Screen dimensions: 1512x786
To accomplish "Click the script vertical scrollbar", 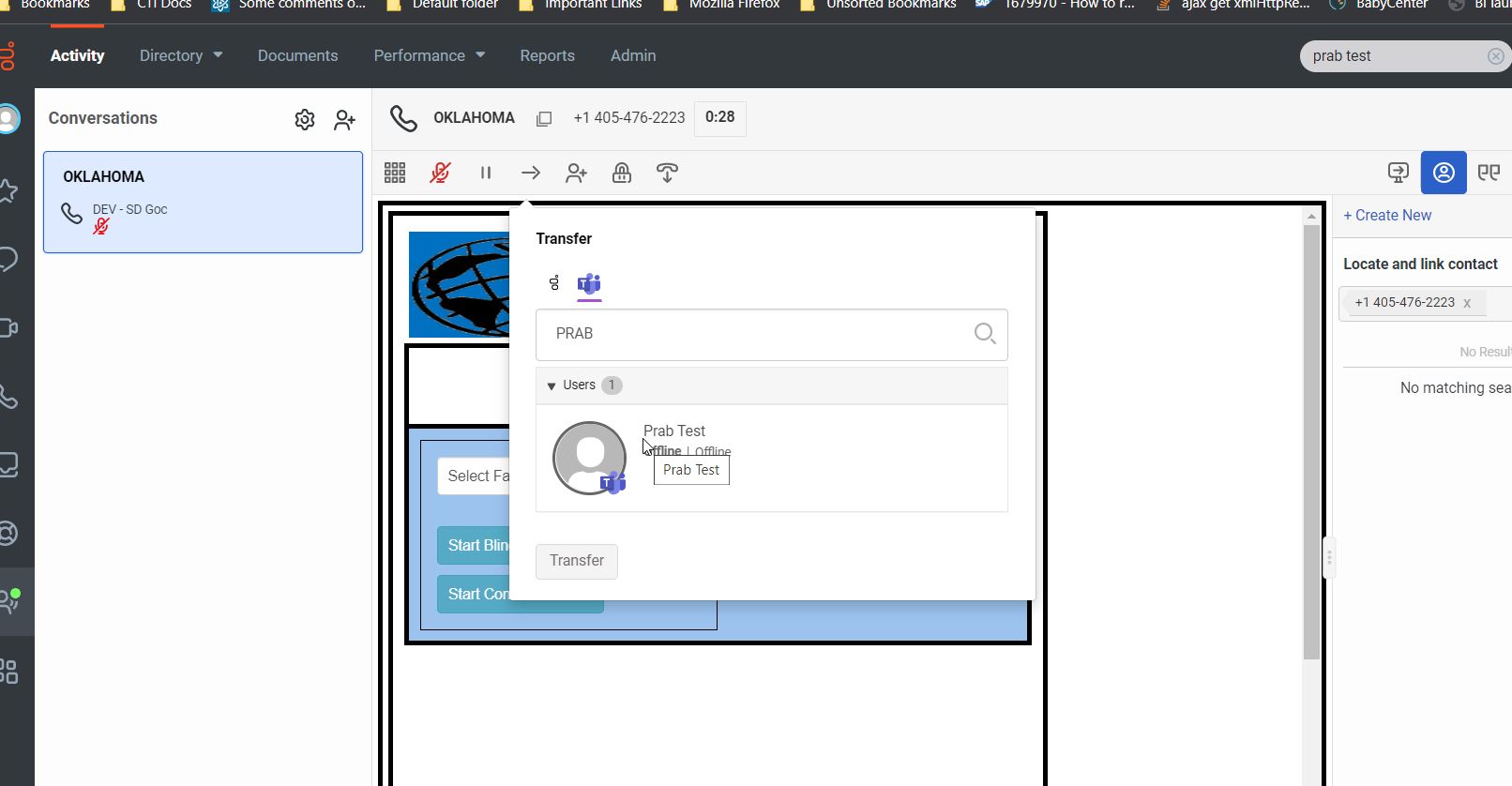I will click(x=1311, y=441).
